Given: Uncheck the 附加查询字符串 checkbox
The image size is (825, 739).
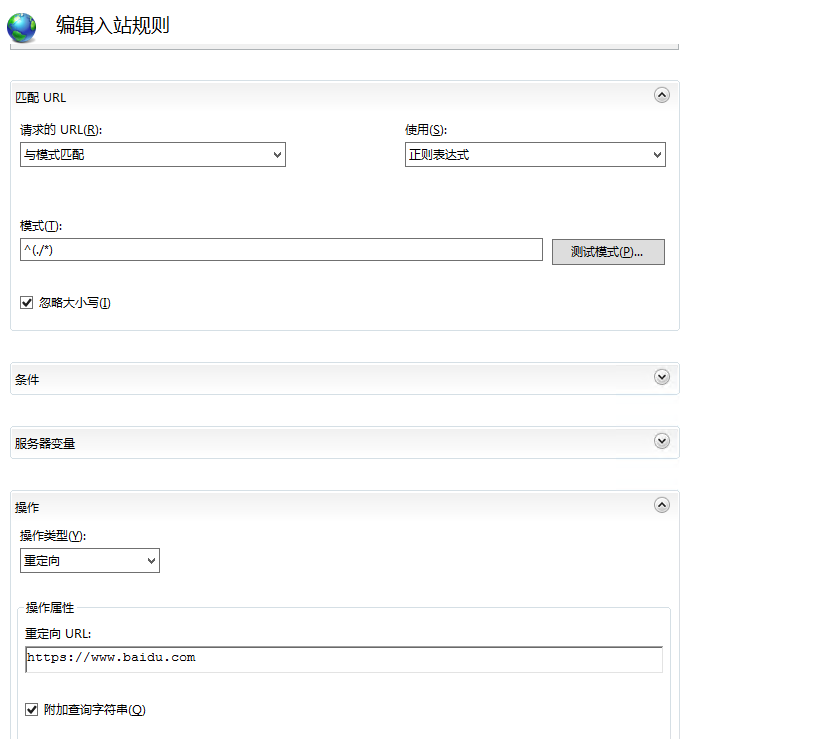Looking at the screenshot, I should click(x=32, y=710).
